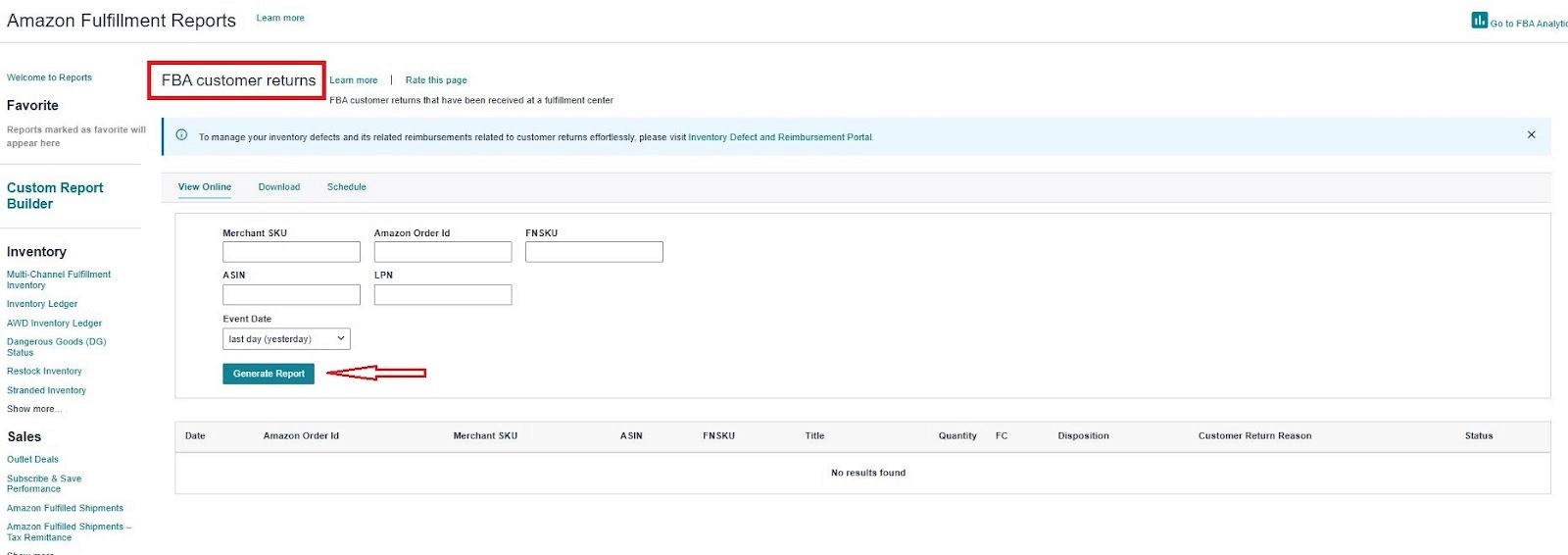The width and height of the screenshot is (1568, 555).
Task: Open Subscribe & Save Performance report
Action: pyautogui.click(x=44, y=483)
